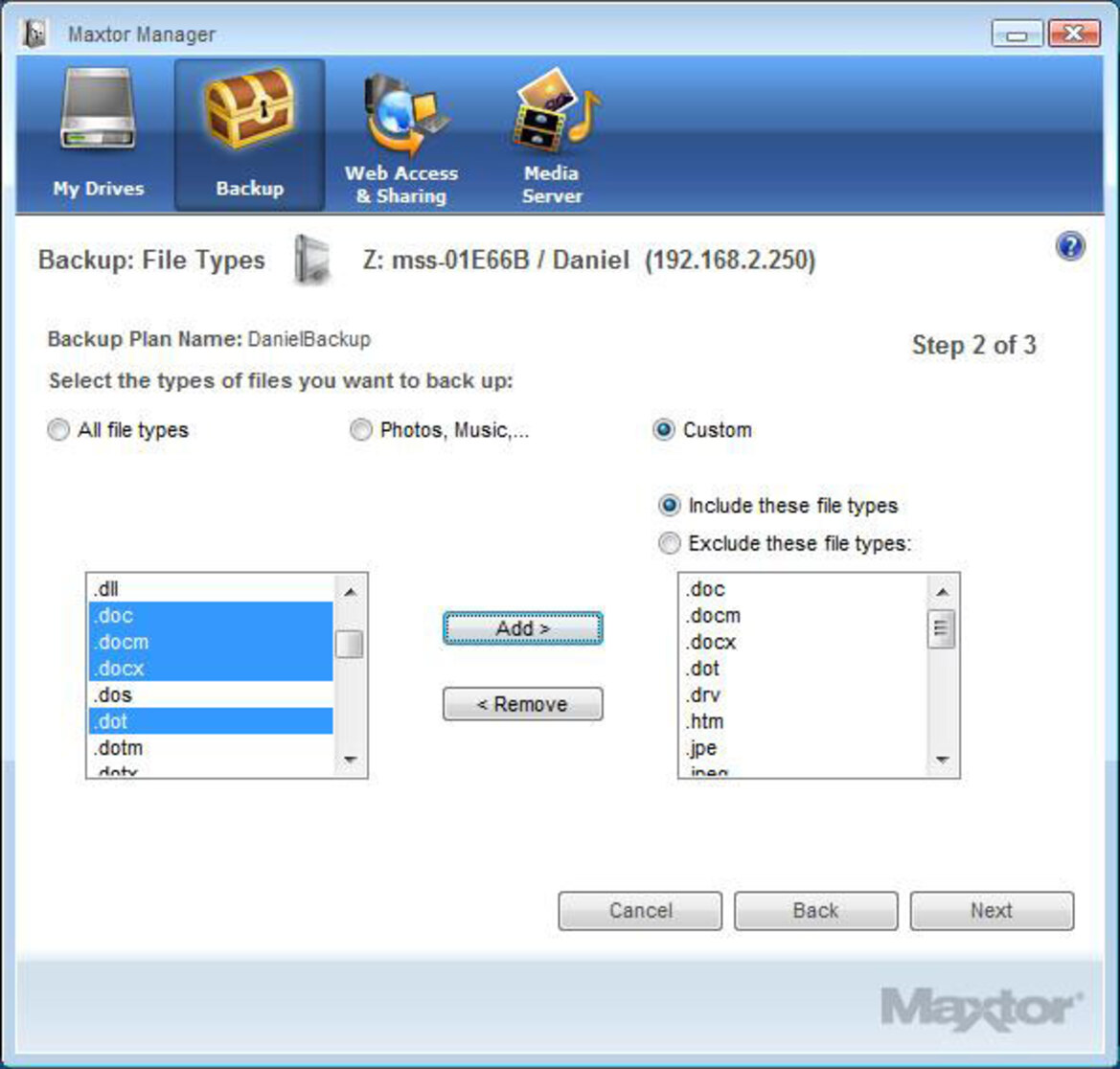Click the Step 2 of 3 label
The height and width of the screenshot is (1069, 1120).
[x=973, y=345]
